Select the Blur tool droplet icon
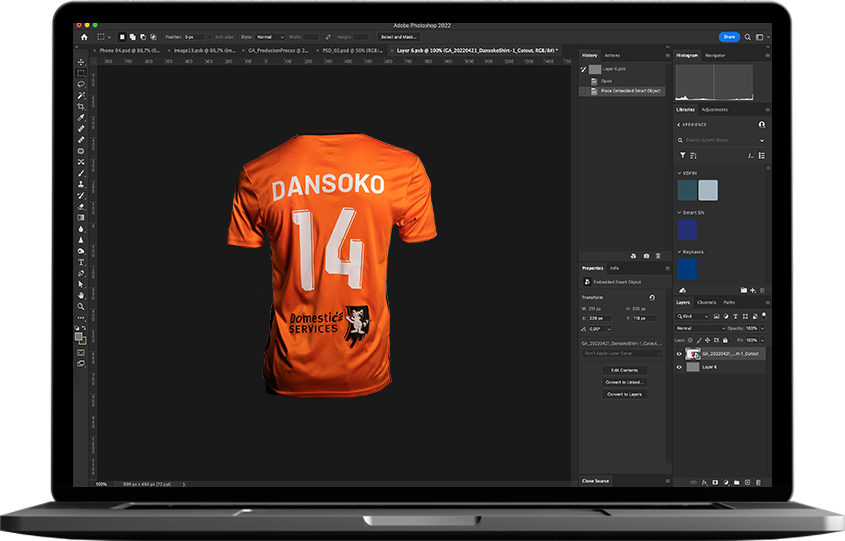This screenshot has height=541, width=845. coord(81,229)
